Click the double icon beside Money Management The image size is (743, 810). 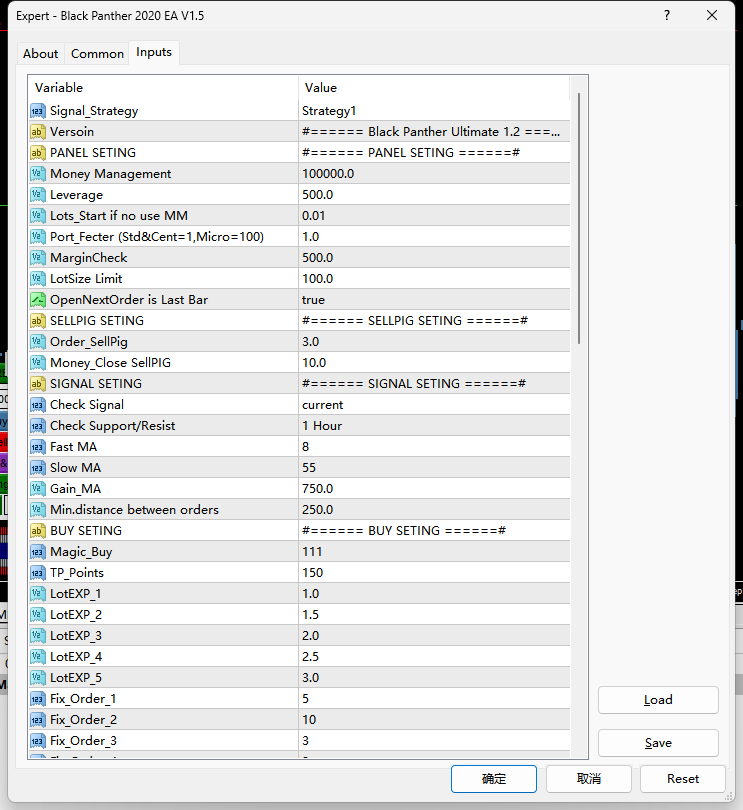click(37, 174)
